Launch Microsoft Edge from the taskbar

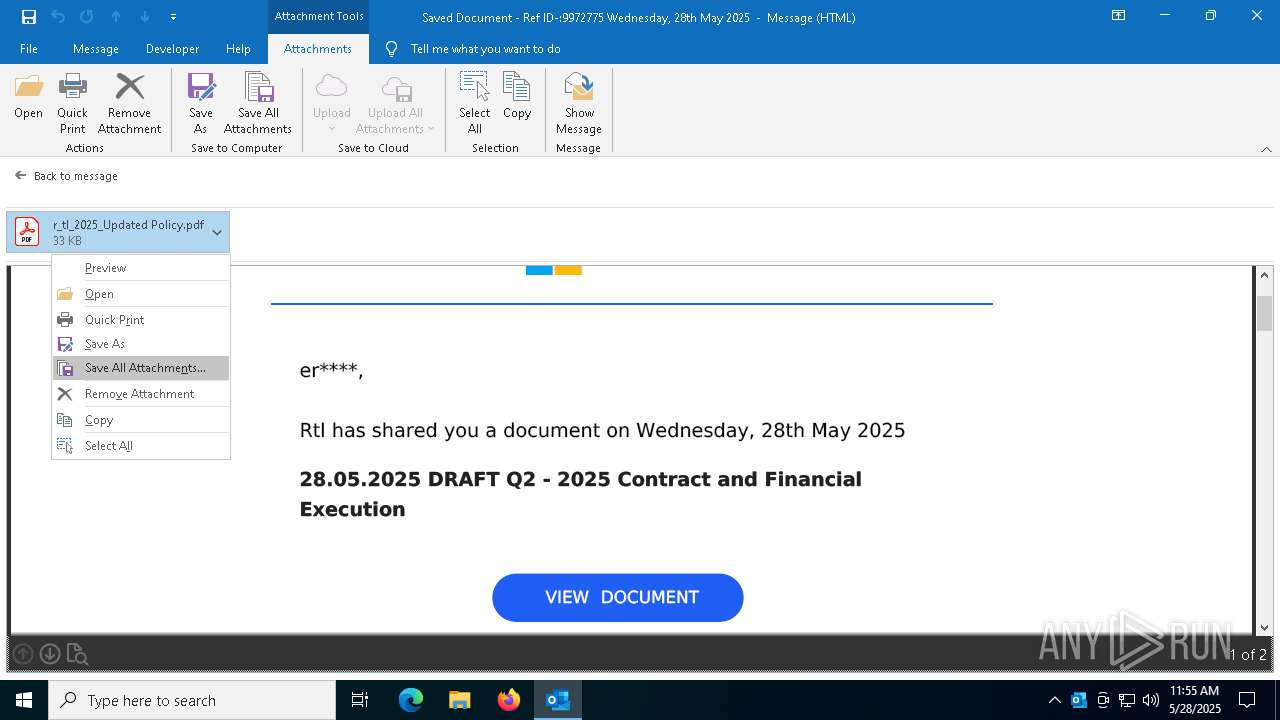(x=411, y=700)
